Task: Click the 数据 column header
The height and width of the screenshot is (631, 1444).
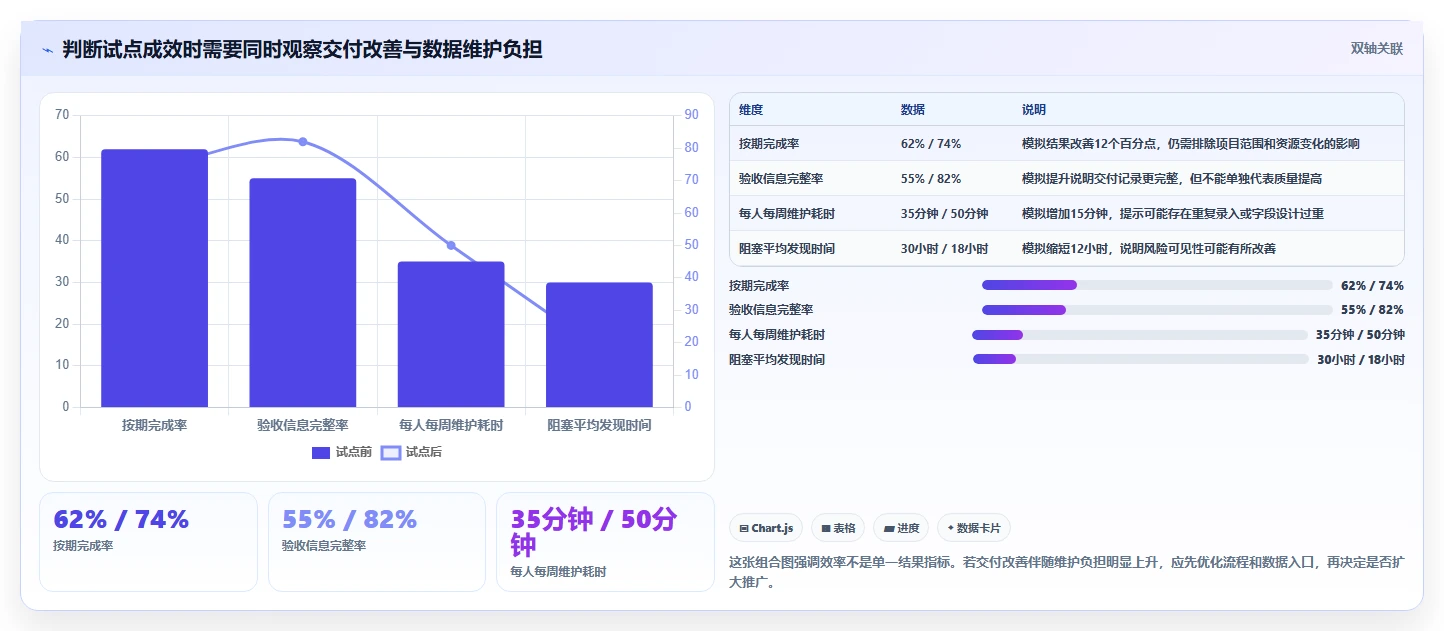Action: pyautogui.click(x=913, y=110)
